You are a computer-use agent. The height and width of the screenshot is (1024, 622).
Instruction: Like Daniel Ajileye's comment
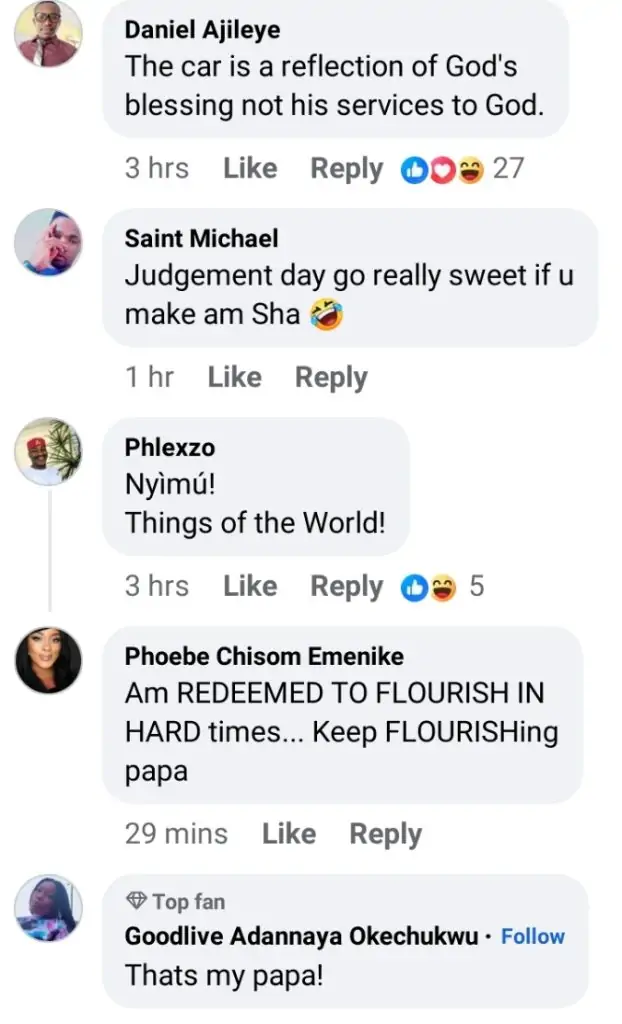[x=250, y=169]
